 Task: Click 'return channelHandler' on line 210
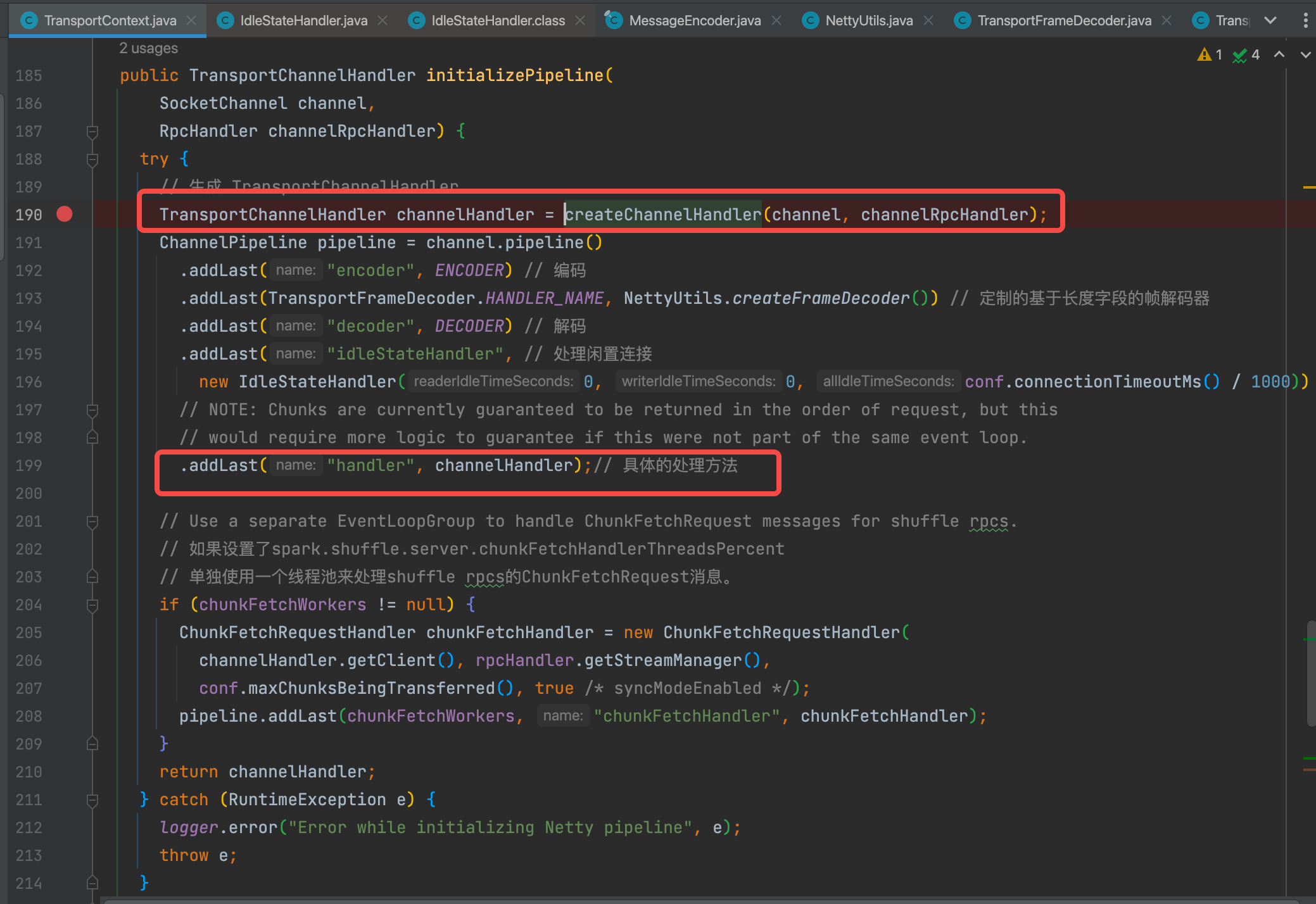tap(263, 772)
